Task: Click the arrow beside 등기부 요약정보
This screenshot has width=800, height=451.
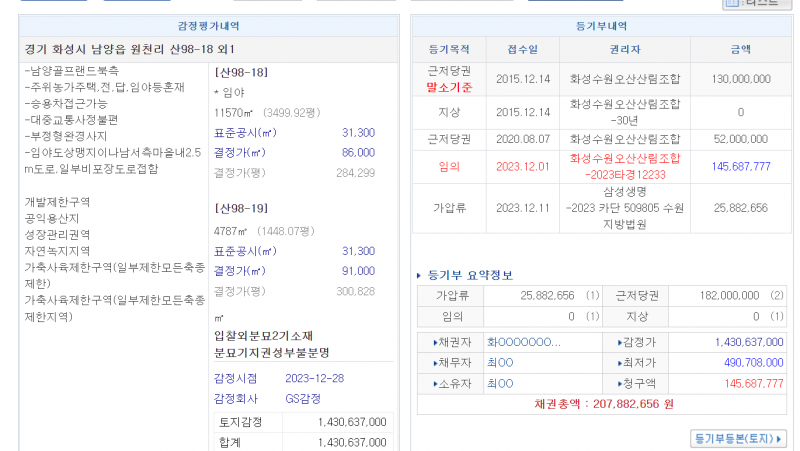Action: [x=419, y=275]
